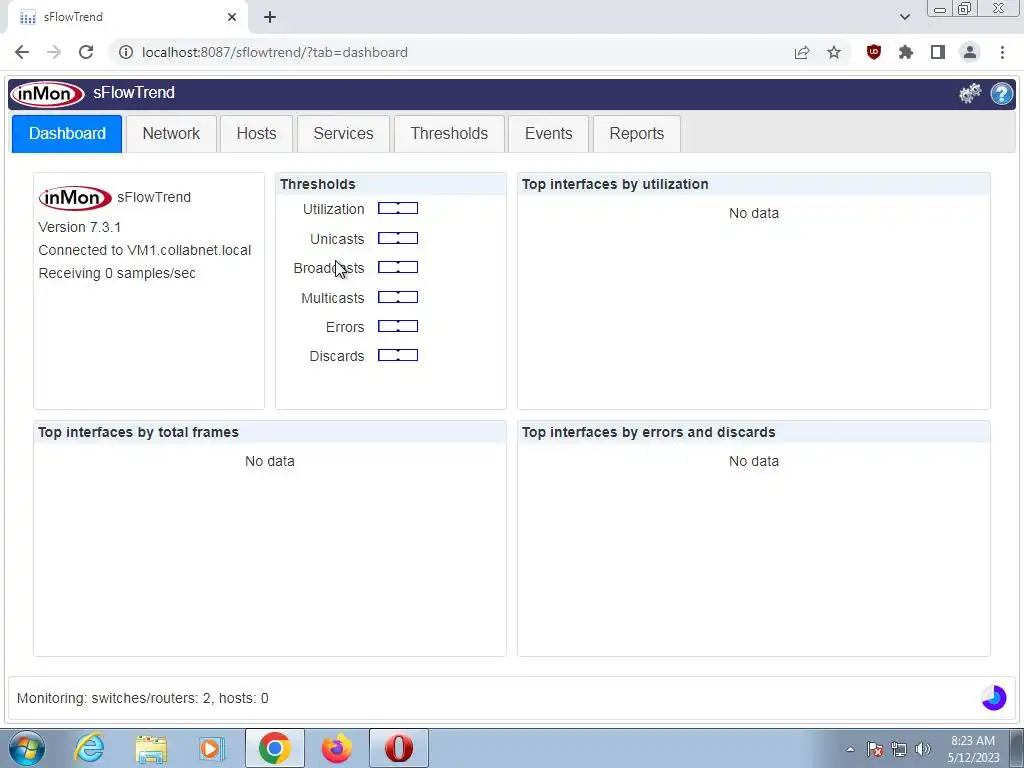The height and width of the screenshot is (768, 1024).
Task: Click 'Receiving 0 samples/sec' text
Action: tap(117, 274)
